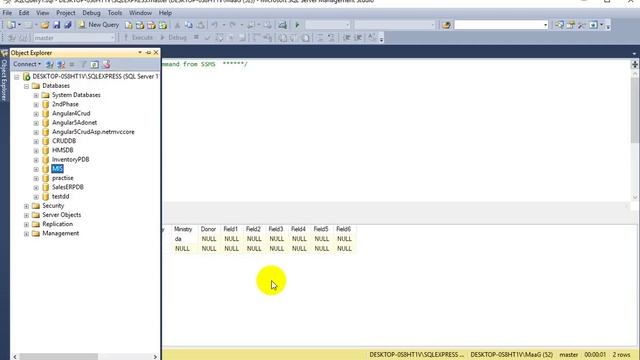Open the Find search combo box
The height and width of the screenshot is (360, 640).
click(x=501, y=25)
